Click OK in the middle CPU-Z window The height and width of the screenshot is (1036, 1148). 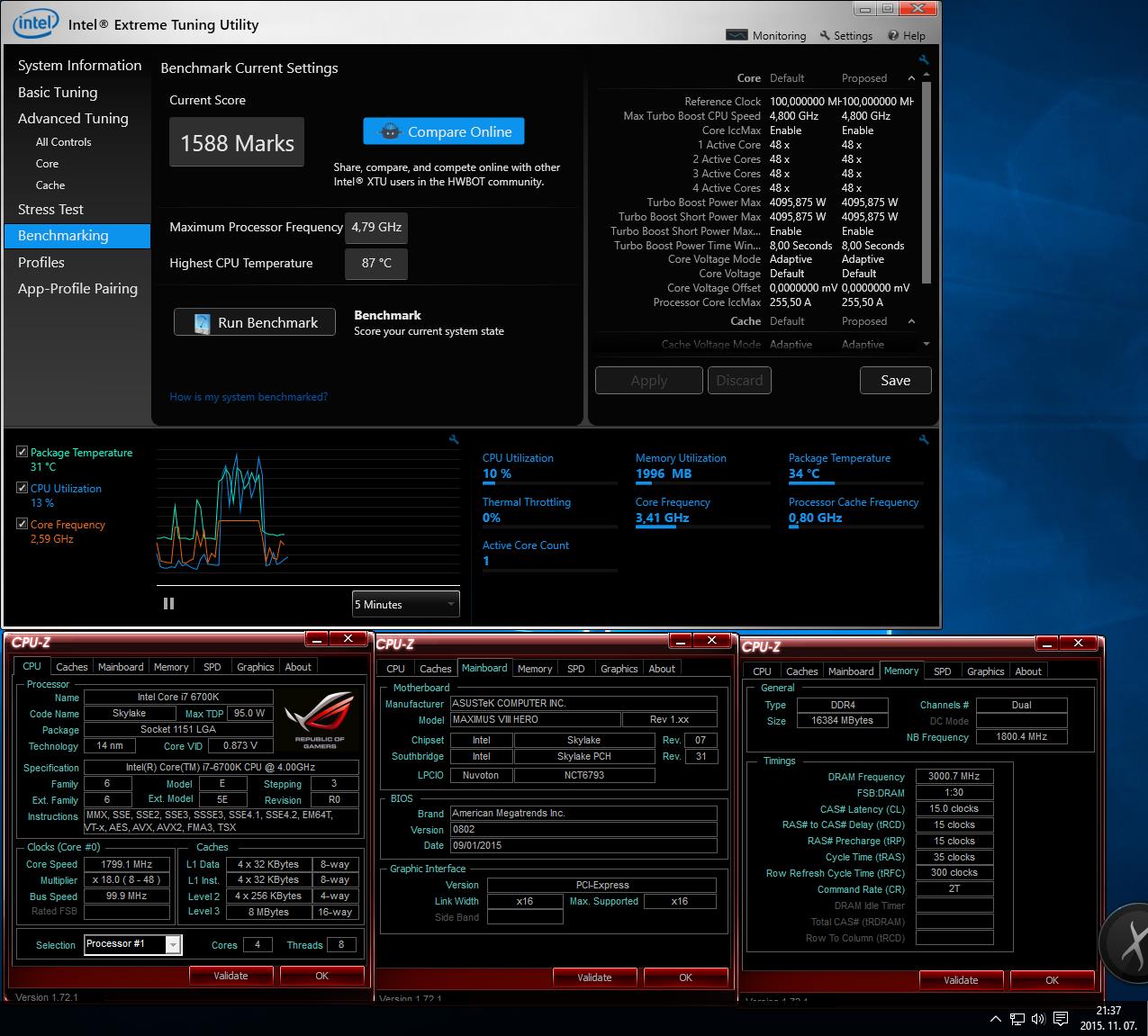click(x=685, y=977)
